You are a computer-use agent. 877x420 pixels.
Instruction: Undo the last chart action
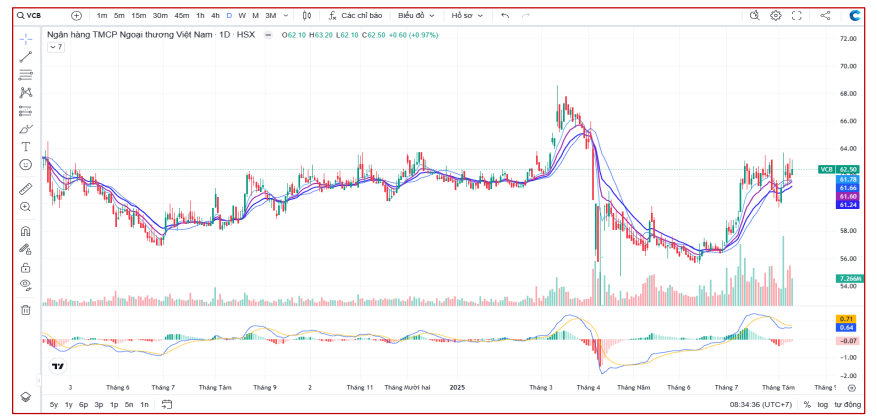505,16
